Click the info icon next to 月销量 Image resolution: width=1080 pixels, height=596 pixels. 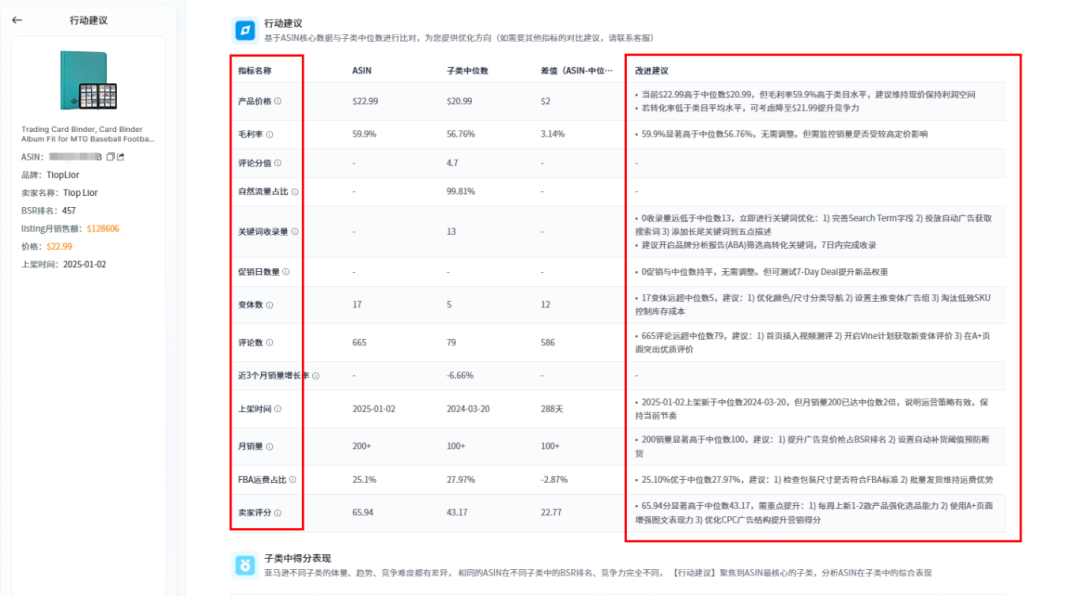pyautogui.click(x=269, y=446)
